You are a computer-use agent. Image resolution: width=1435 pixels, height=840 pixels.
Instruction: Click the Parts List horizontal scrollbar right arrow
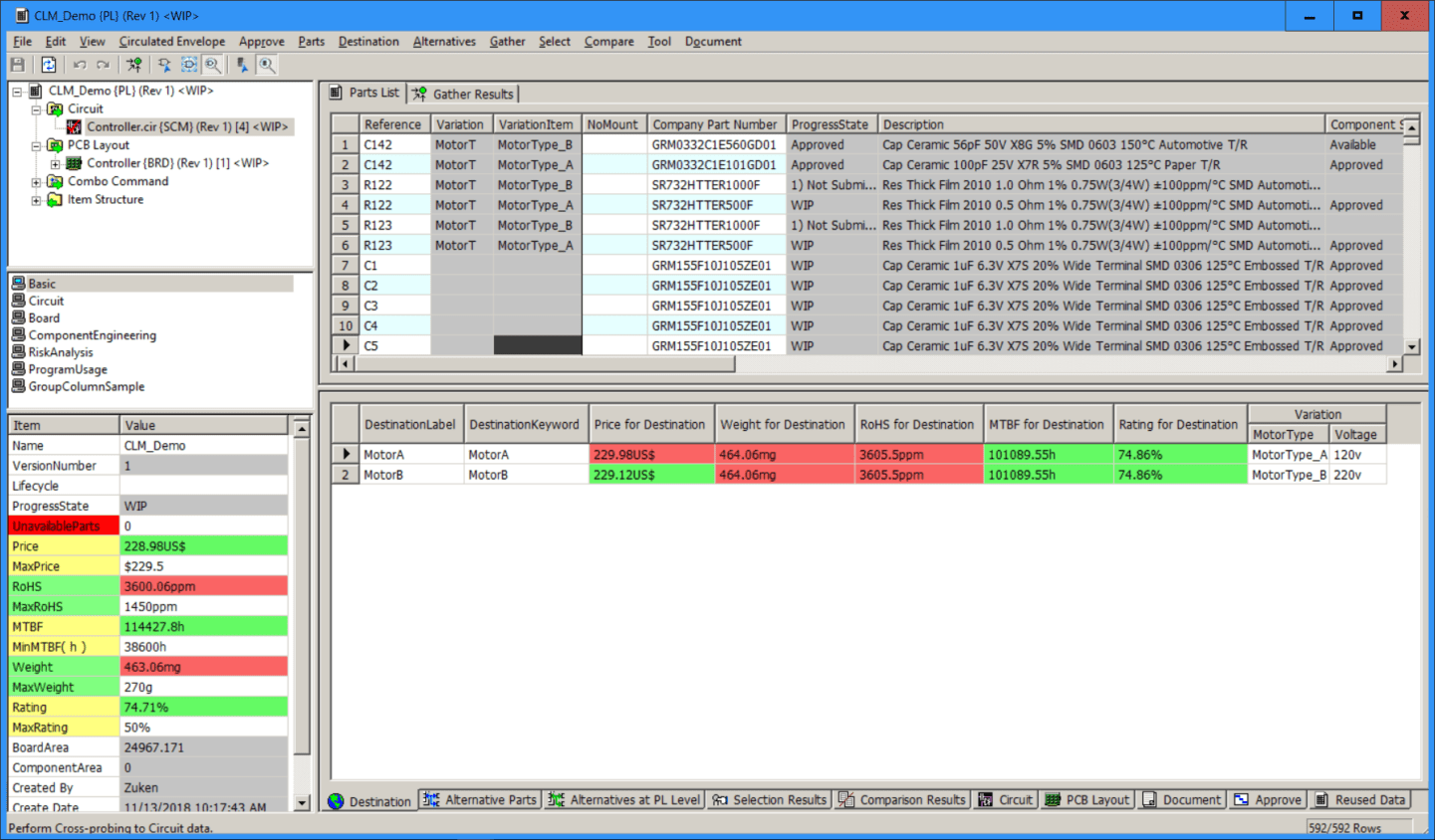pyautogui.click(x=1394, y=364)
